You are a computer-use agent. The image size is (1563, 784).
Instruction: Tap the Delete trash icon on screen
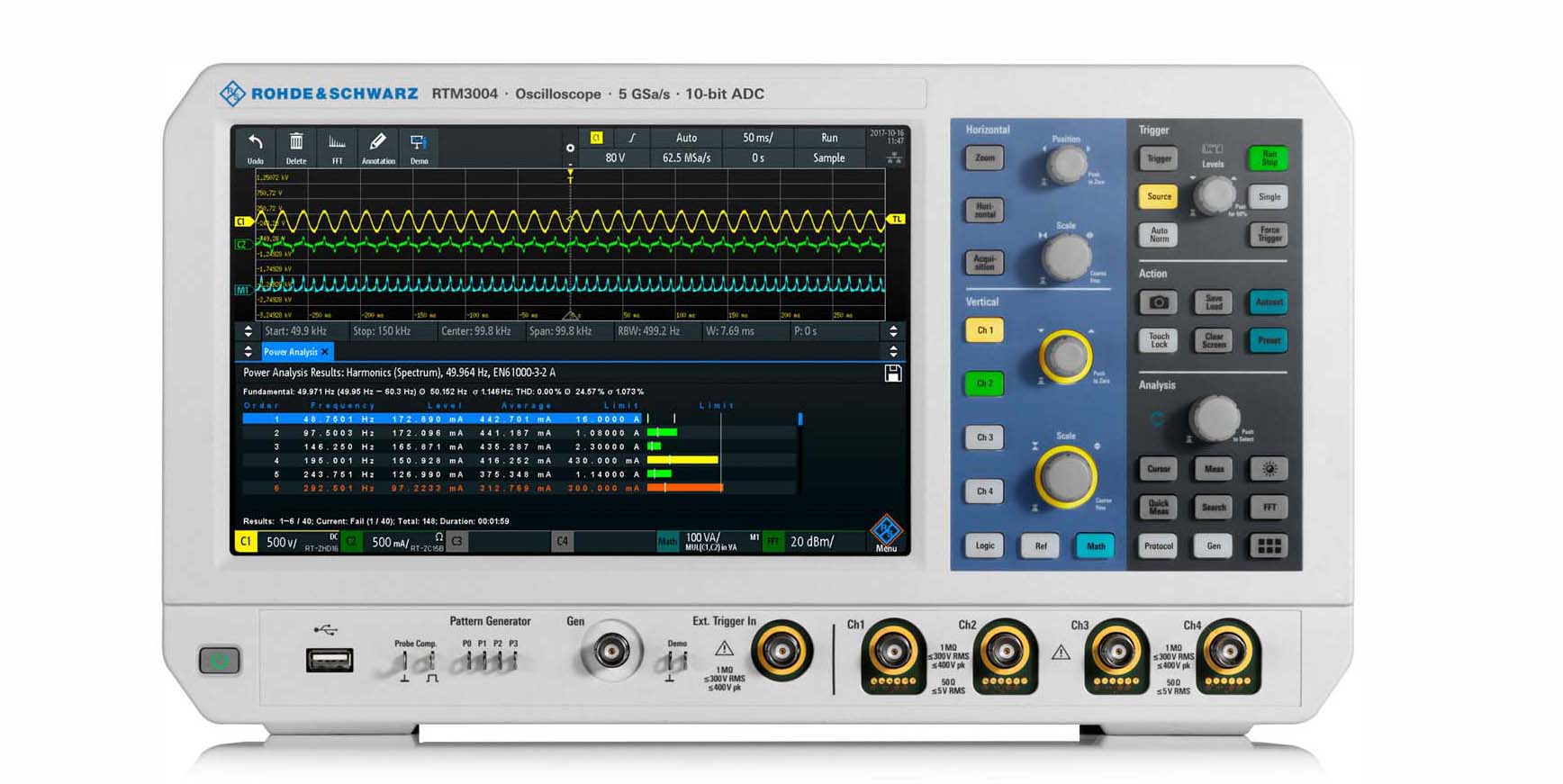[295, 148]
